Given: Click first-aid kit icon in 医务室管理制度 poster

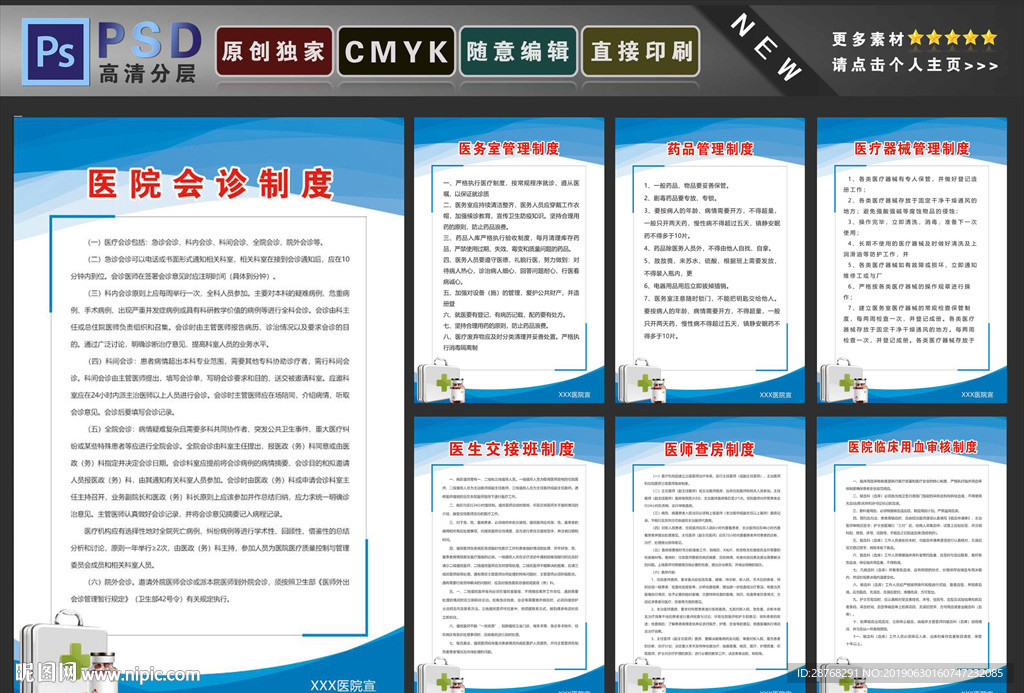Looking at the screenshot, I should [441, 381].
